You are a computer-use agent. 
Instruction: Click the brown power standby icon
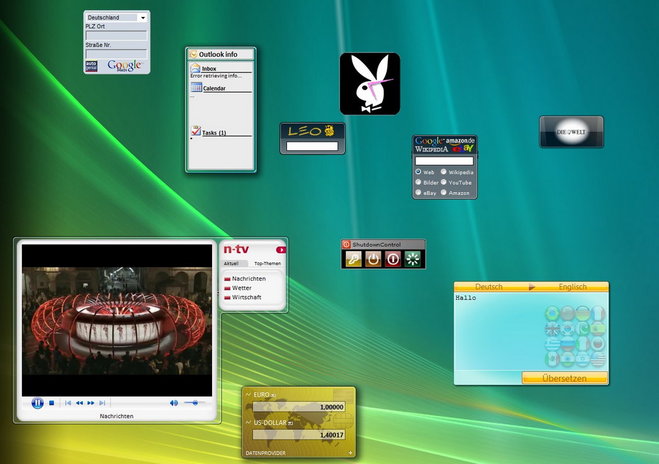pos(373,259)
